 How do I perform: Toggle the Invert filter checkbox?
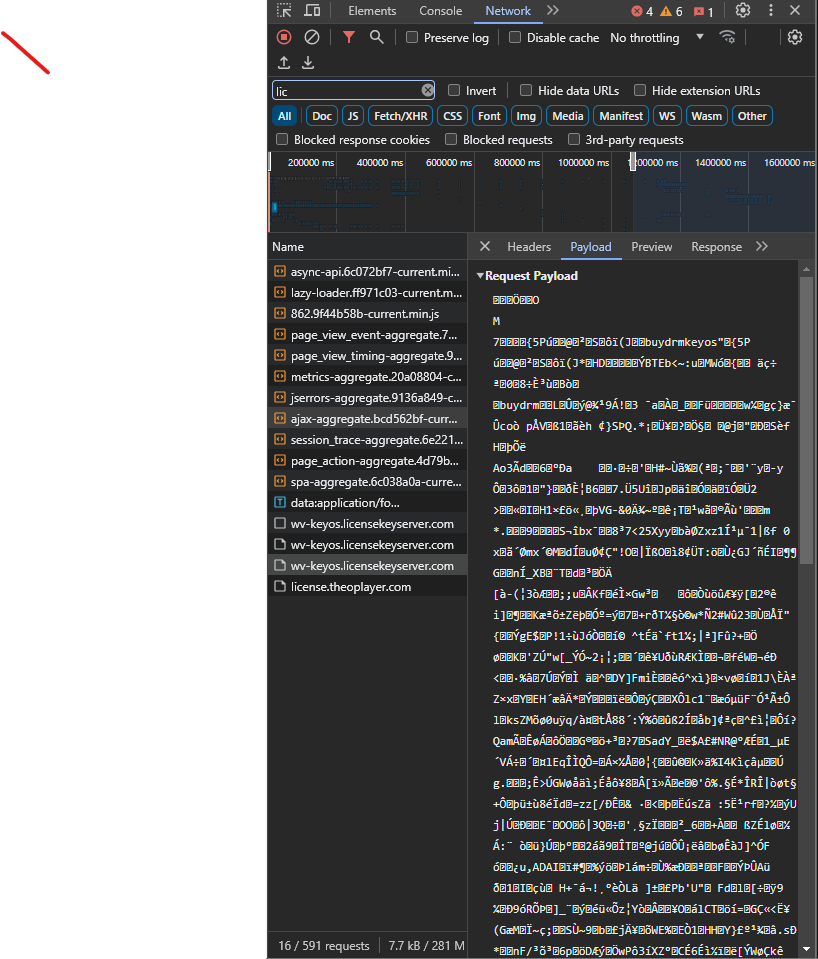click(x=454, y=91)
